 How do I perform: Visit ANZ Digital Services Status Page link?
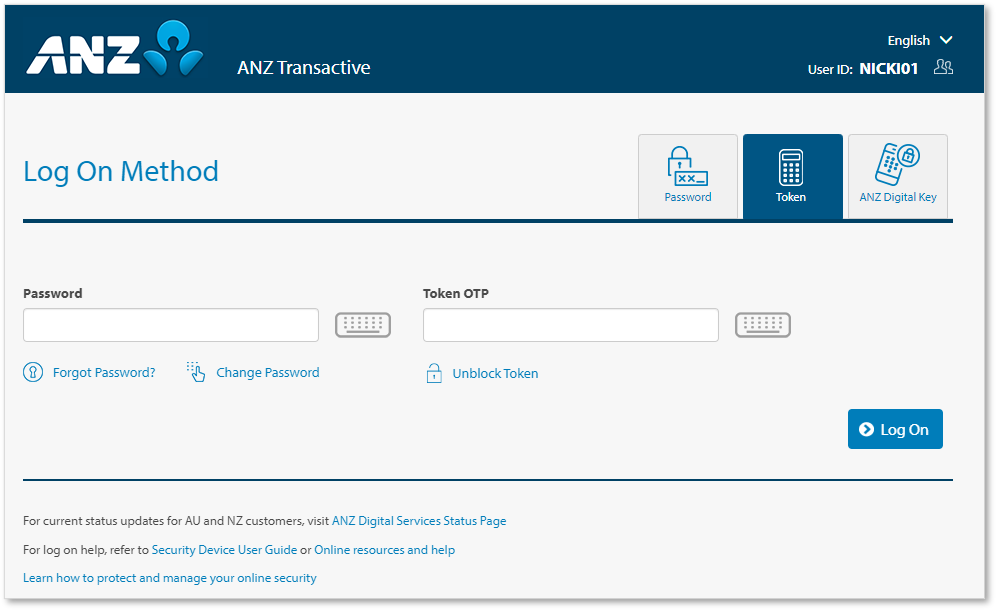click(419, 521)
